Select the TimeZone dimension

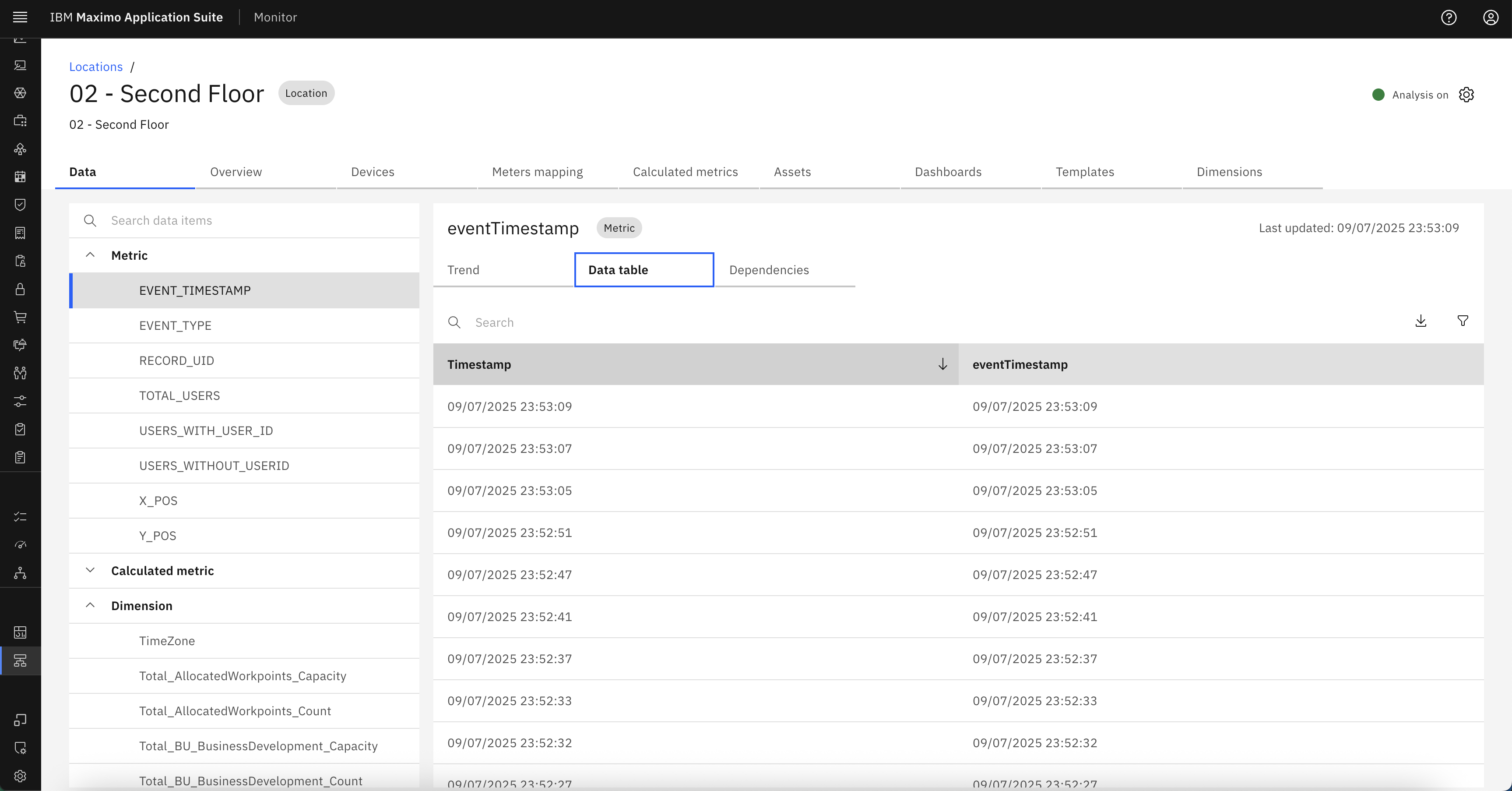click(244, 641)
